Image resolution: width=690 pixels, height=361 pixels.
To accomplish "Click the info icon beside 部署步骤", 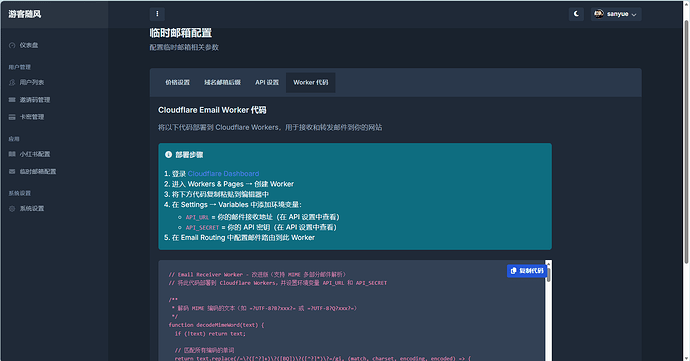I will [168, 155].
